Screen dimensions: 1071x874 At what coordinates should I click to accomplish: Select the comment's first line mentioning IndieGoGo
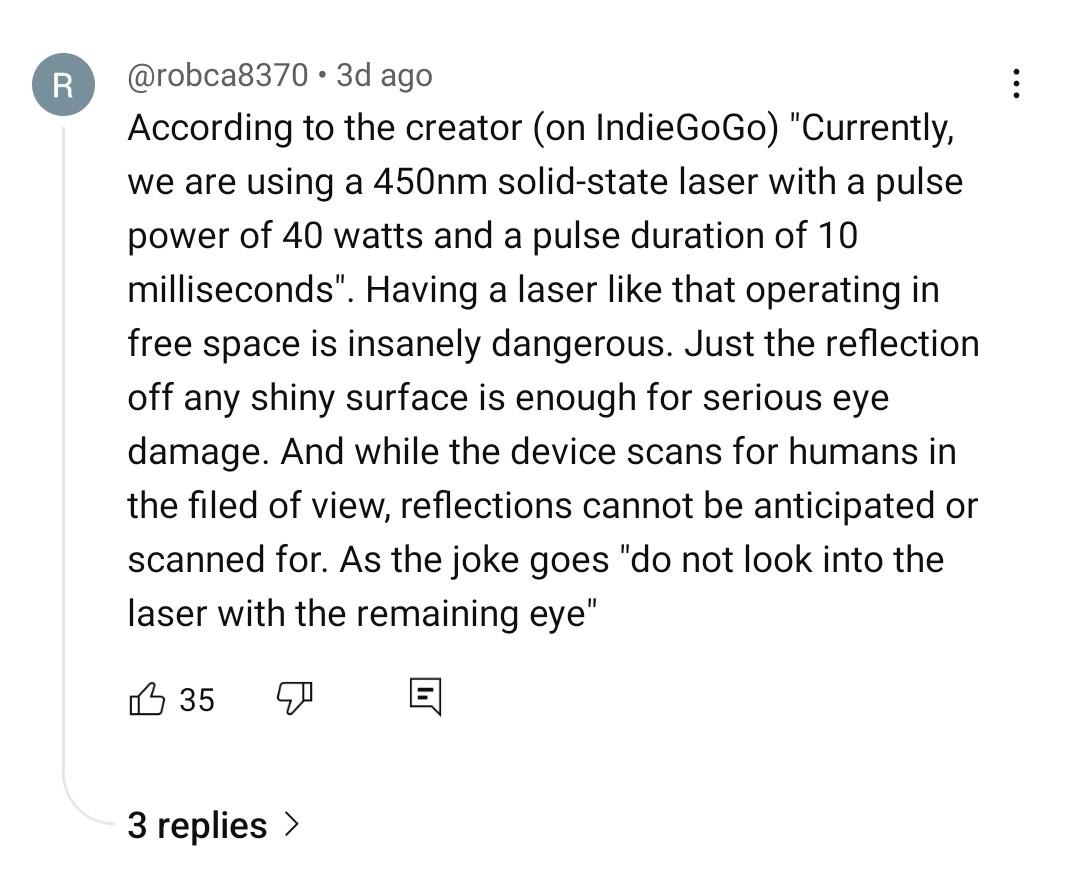541,128
